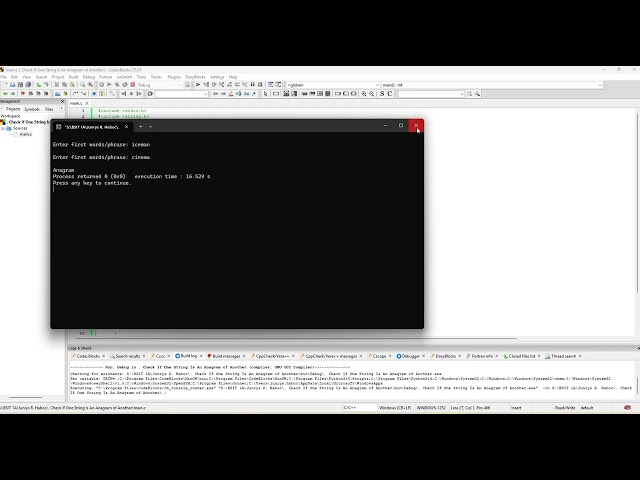Switch to the Search results log tab

pyautogui.click(x=125, y=356)
